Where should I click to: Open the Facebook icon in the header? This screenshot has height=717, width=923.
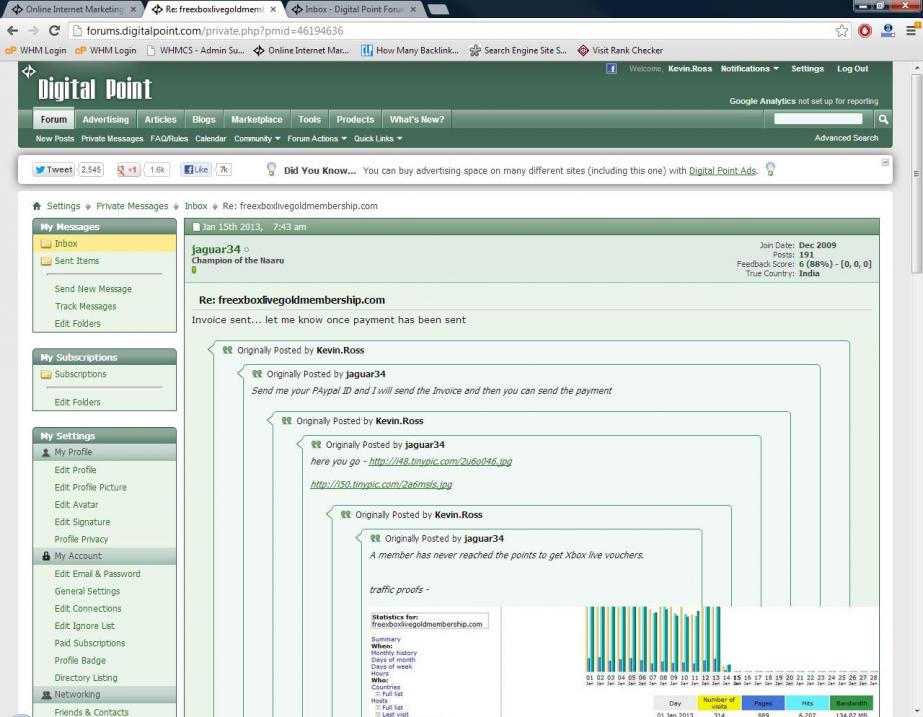[612, 69]
